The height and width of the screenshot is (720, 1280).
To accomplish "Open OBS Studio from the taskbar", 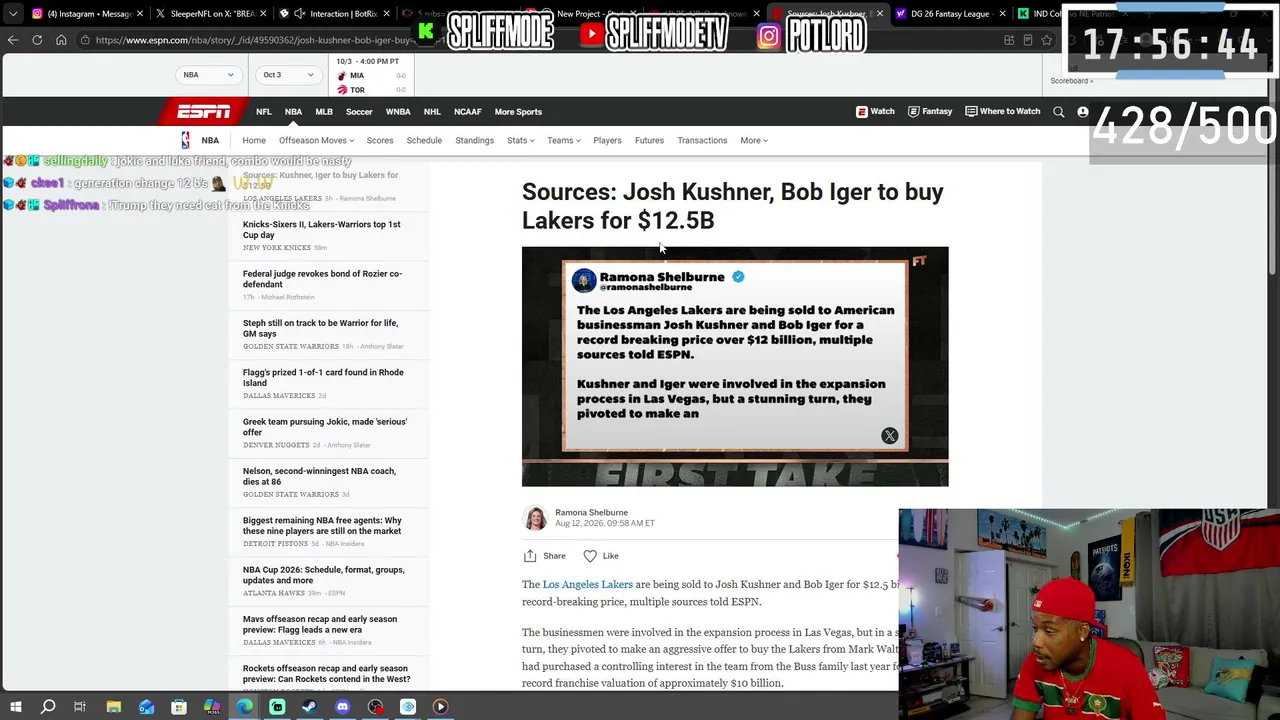I will (x=375, y=707).
